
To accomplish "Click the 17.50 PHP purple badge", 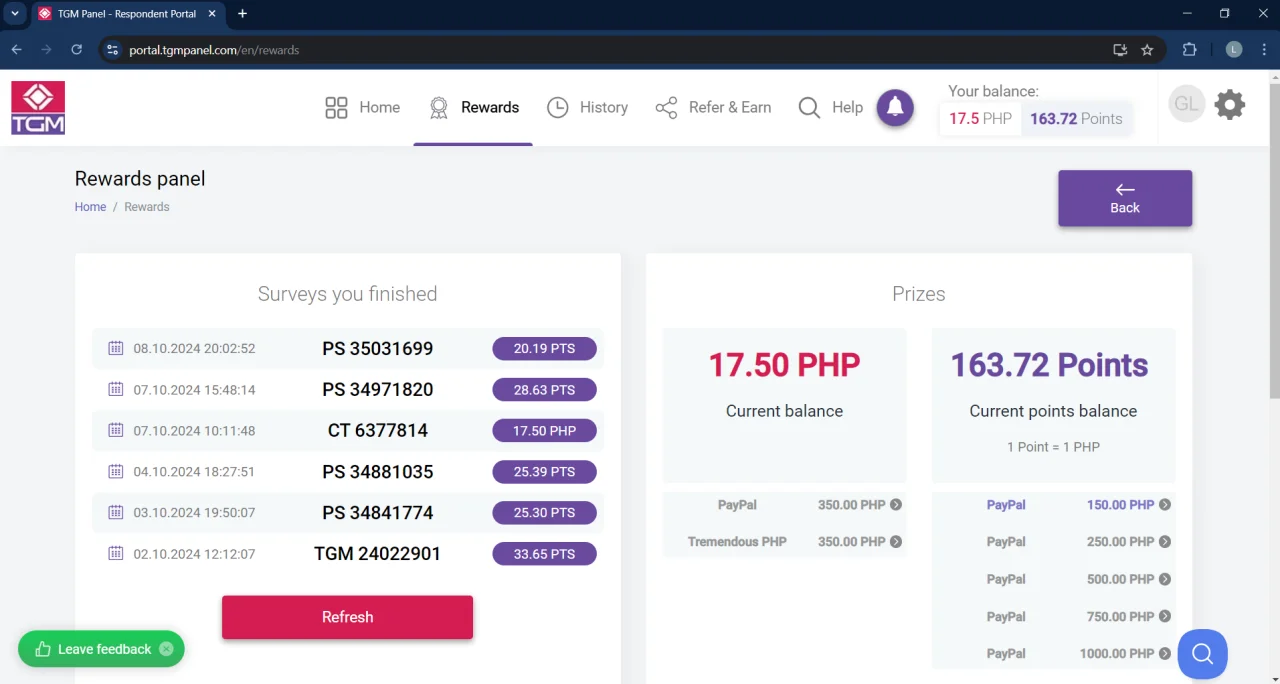I will click(544, 431).
